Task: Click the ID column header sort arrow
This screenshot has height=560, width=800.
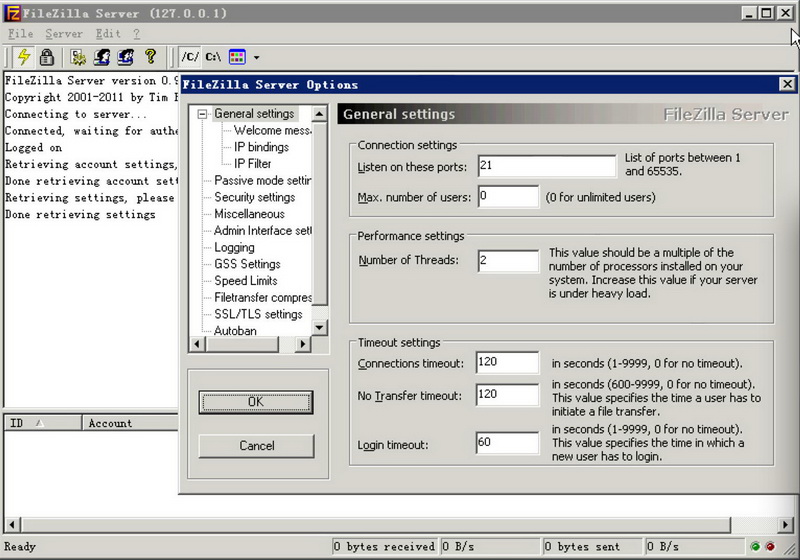Action: [x=40, y=423]
